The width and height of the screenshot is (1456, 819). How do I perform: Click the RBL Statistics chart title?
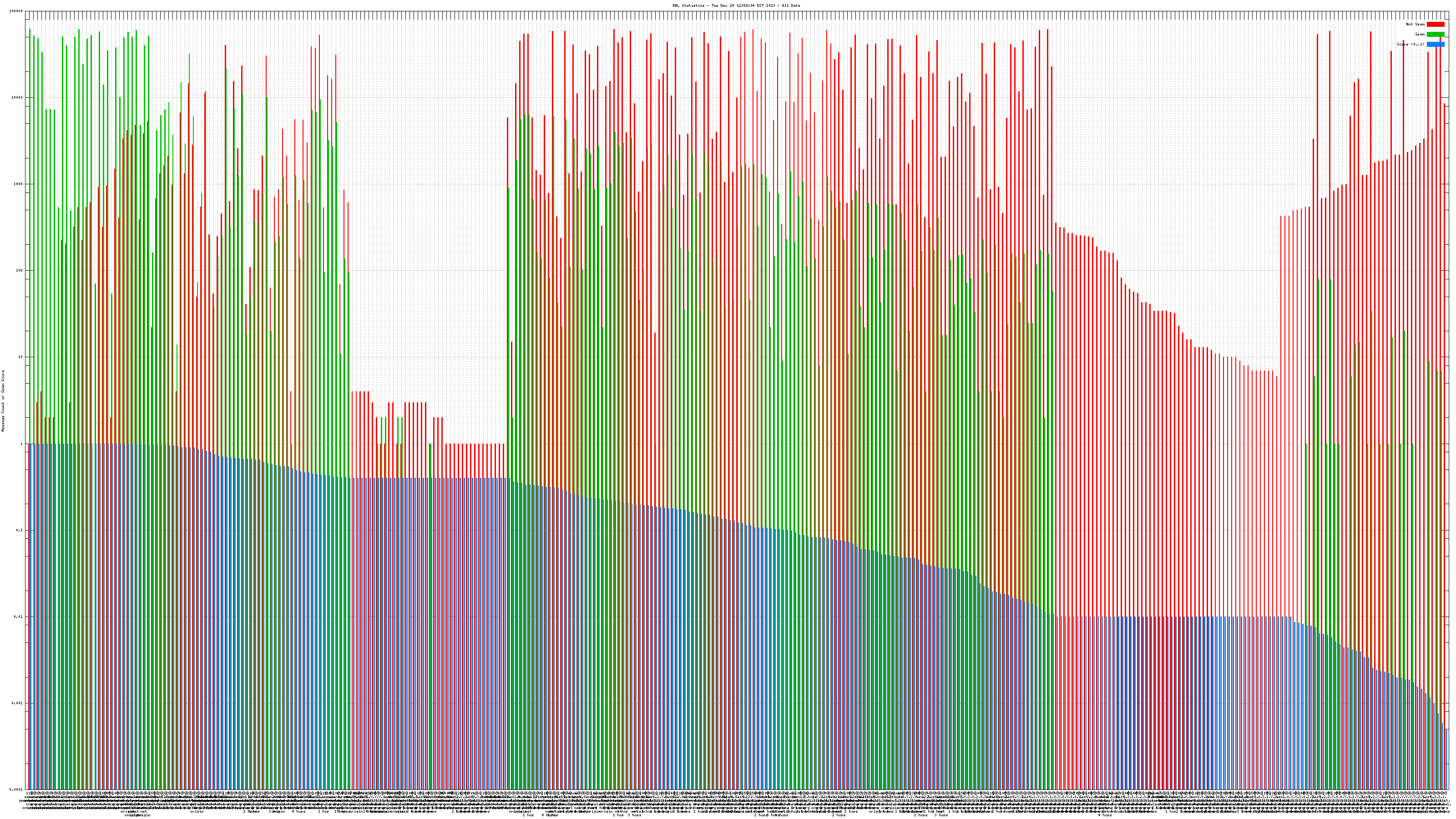[x=736, y=5]
